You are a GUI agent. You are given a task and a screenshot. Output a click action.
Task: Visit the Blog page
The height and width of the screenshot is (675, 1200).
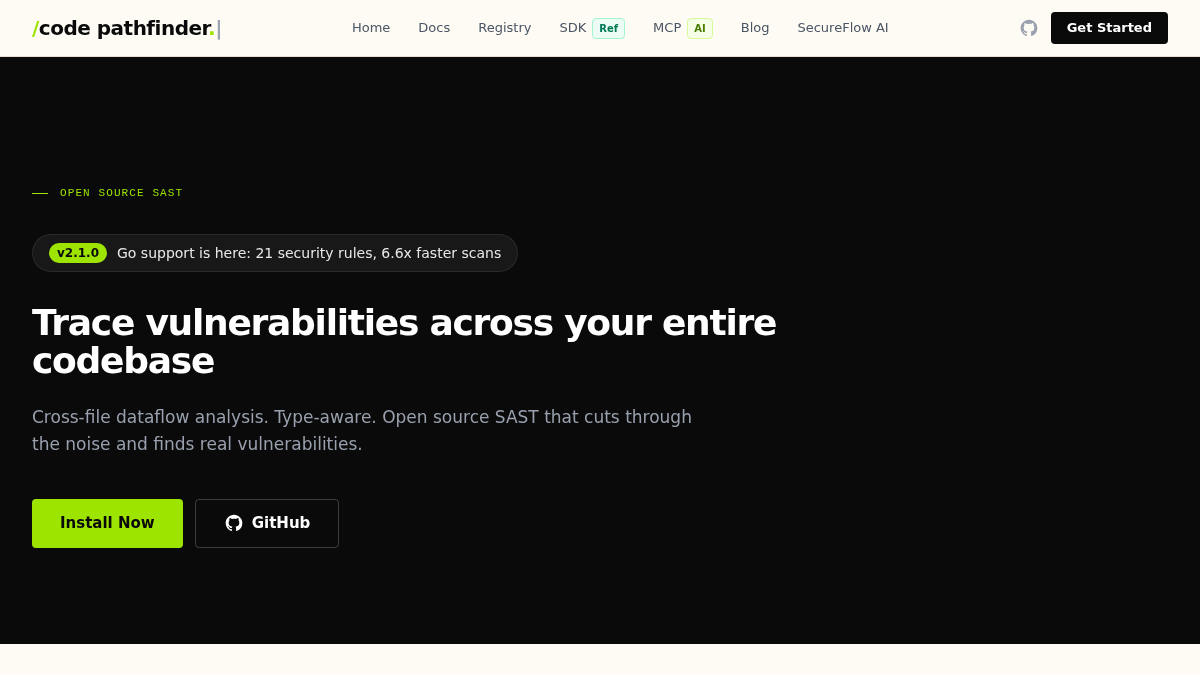tap(755, 28)
